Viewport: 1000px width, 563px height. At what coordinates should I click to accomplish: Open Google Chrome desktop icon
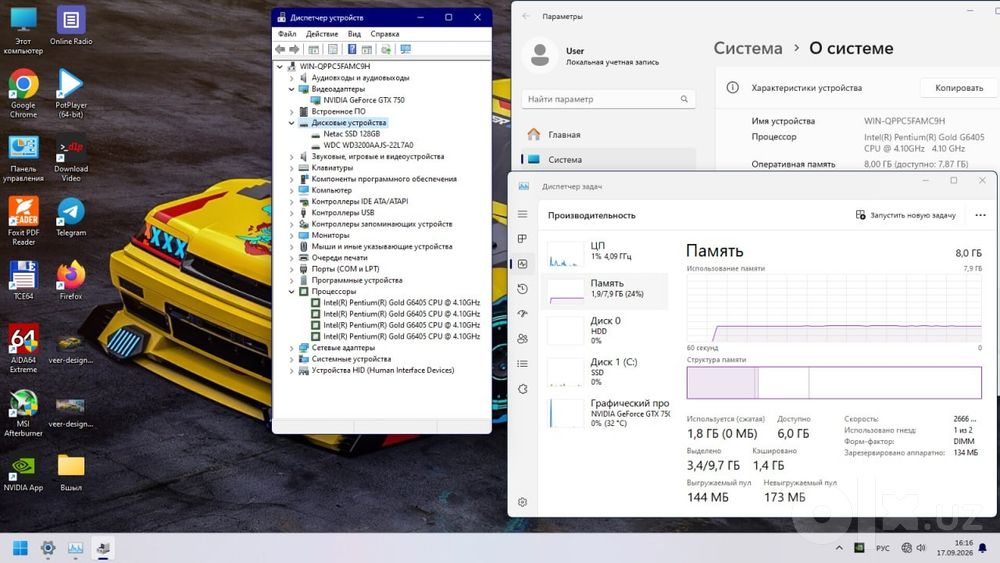(24, 93)
